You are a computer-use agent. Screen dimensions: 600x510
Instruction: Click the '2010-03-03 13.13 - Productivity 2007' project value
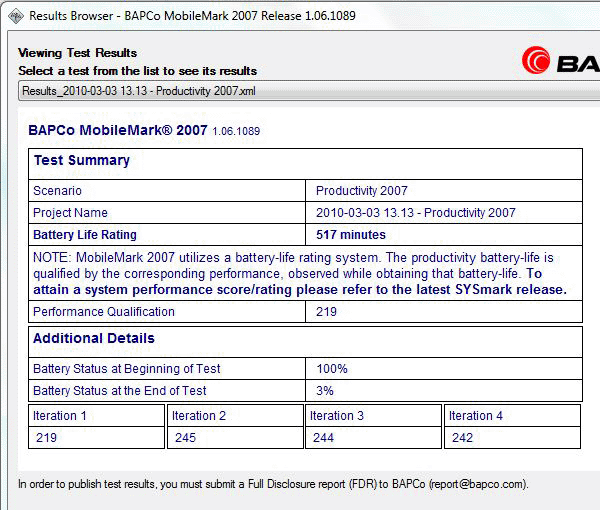click(416, 213)
